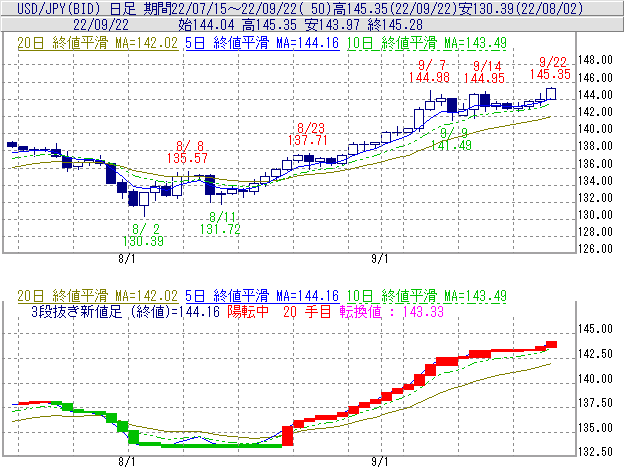Click the 8/11 131.72 low marker
This screenshot has height=475, width=624.
coord(220,223)
